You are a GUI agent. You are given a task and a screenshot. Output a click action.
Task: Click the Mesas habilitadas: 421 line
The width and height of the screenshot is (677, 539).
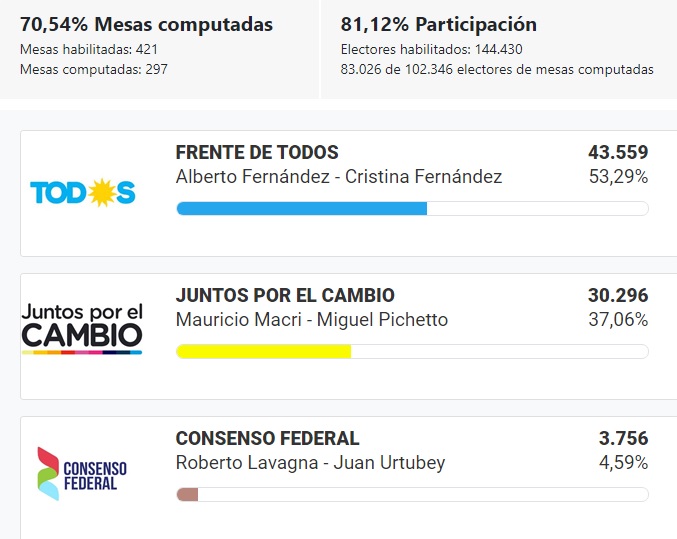click(x=89, y=49)
